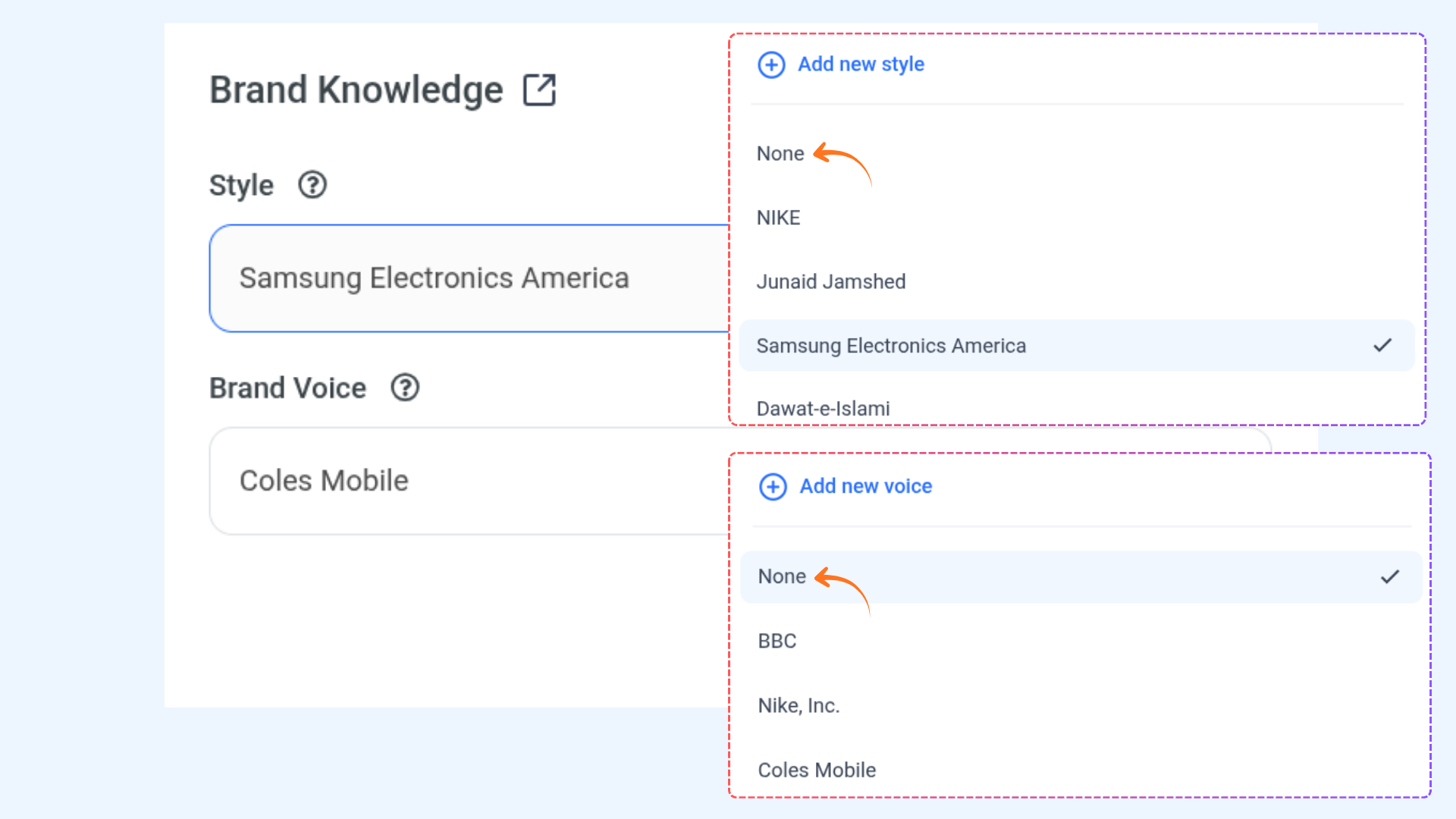Viewport: 1456px width, 819px height.
Task: Choose Dawat-e-Islami in the style list
Action: click(823, 409)
